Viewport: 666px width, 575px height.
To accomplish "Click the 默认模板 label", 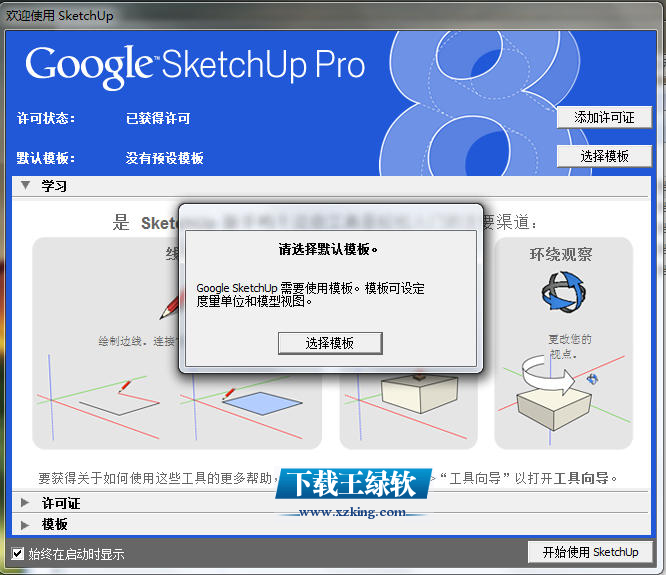I will (x=46, y=158).
